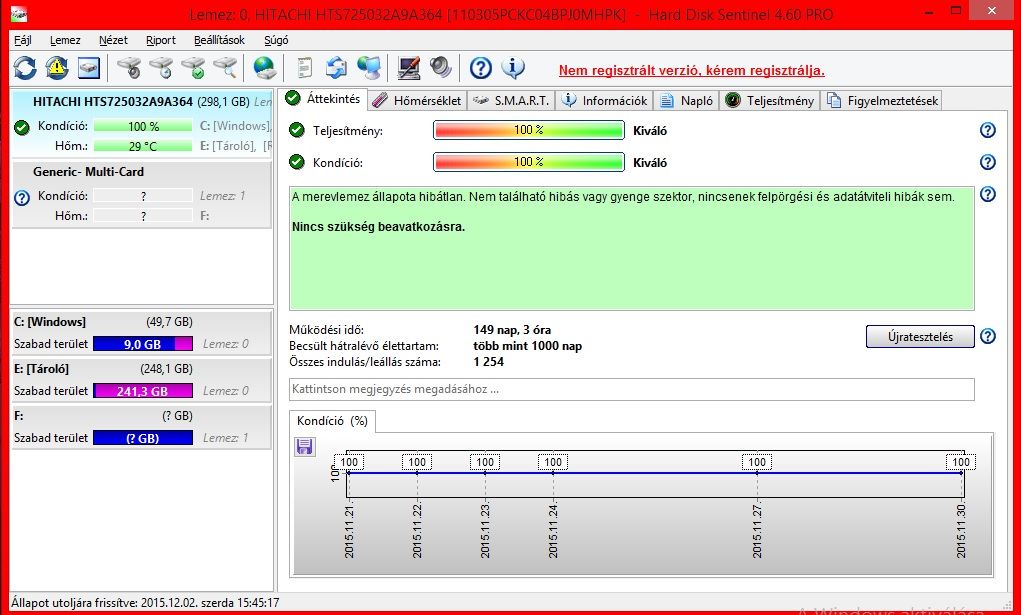Select the C: [Windows] partition entry
Screen dimensions: 1021x615
pyautogui.click(x=141, y=333)
